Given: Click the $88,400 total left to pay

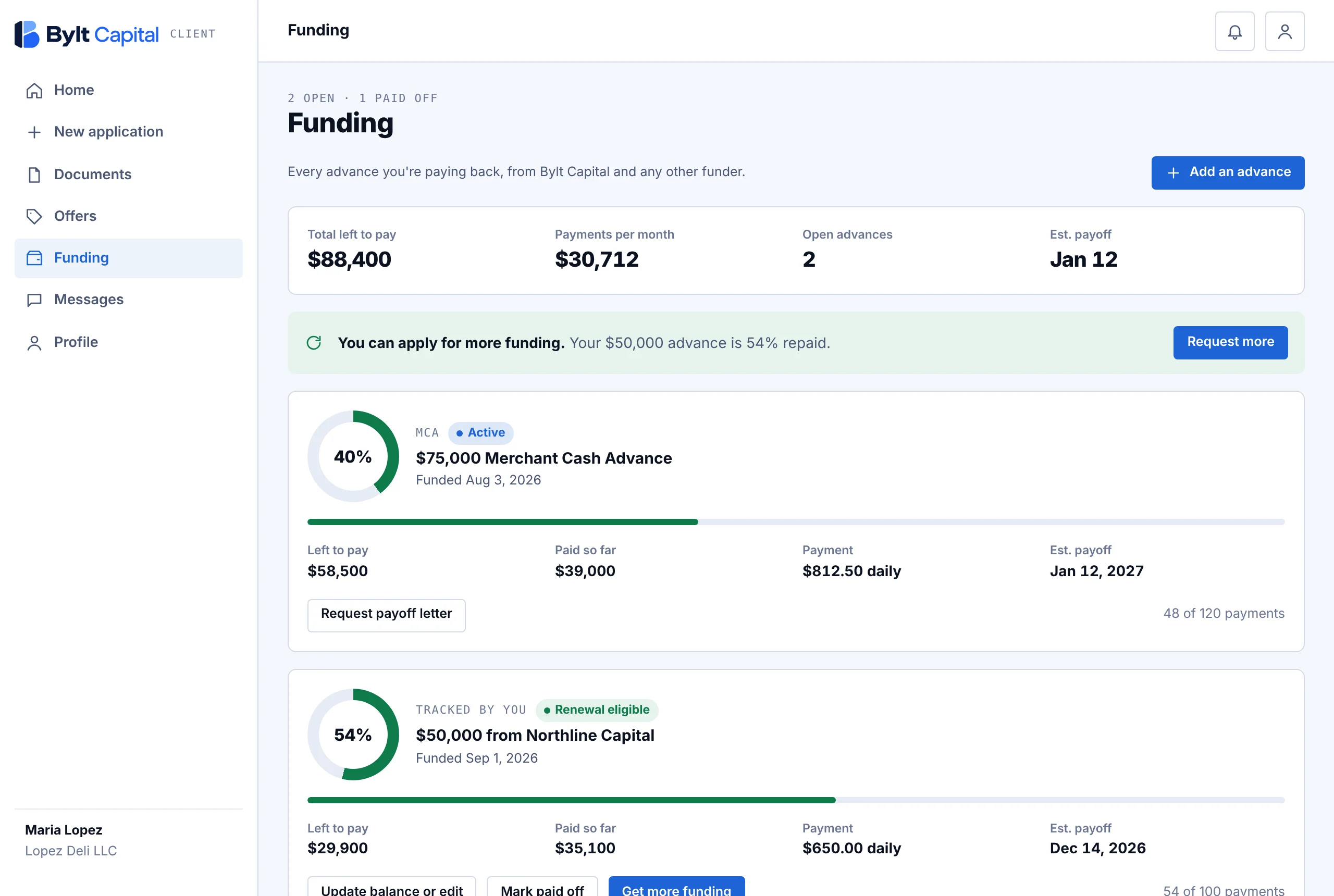Looking at the screenshot, I should point(349,259).
